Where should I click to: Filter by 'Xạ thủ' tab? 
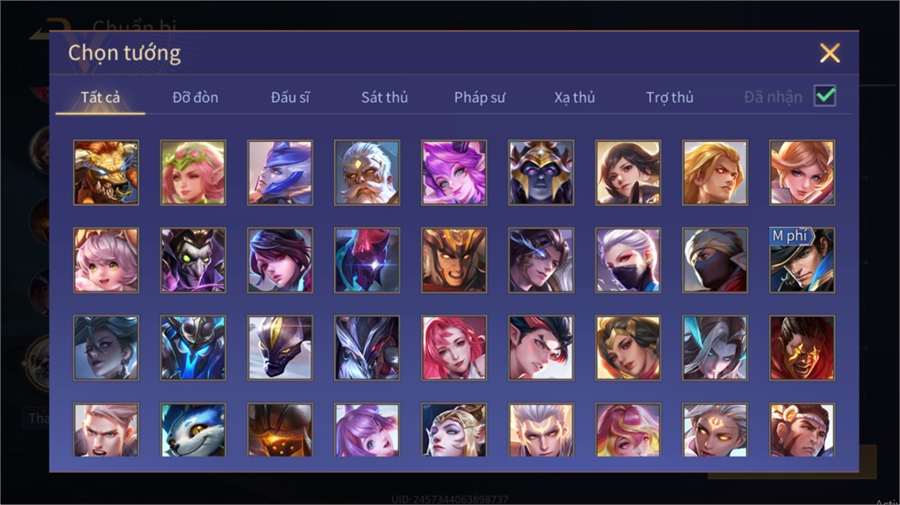pos(575,98)
